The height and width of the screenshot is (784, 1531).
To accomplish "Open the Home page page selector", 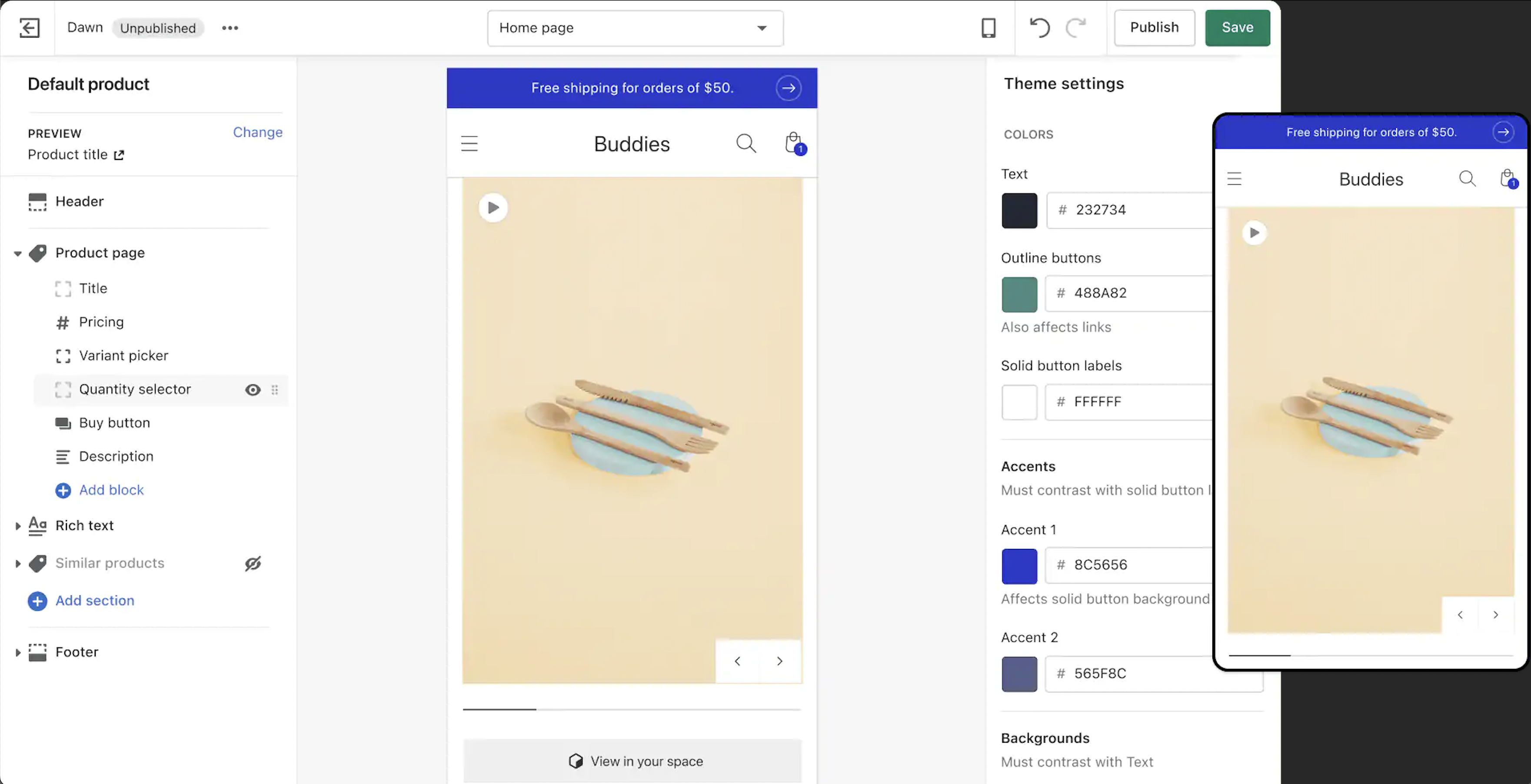I will pos(633,28).
